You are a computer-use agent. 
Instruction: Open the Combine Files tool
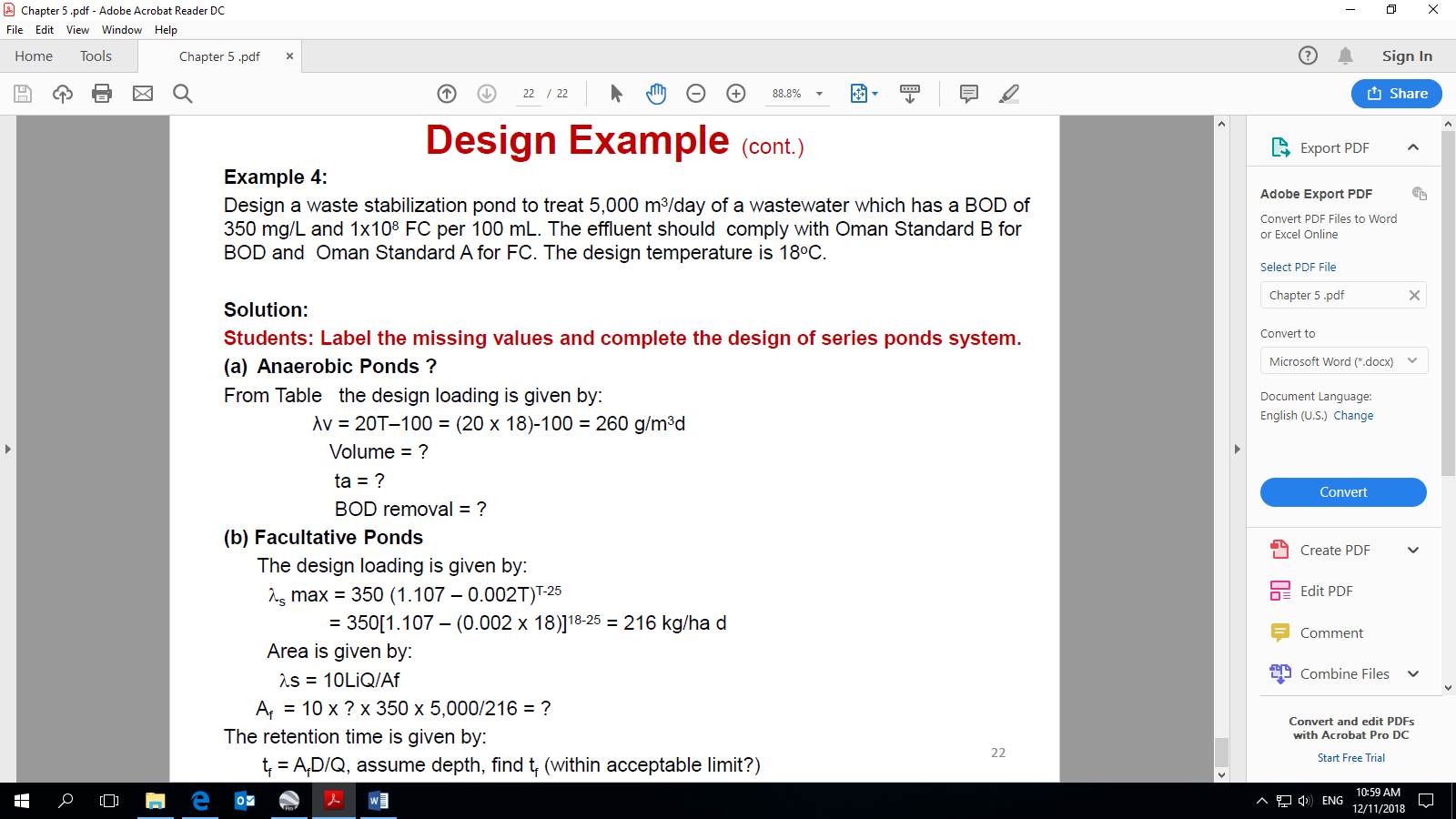point(1342,673)
